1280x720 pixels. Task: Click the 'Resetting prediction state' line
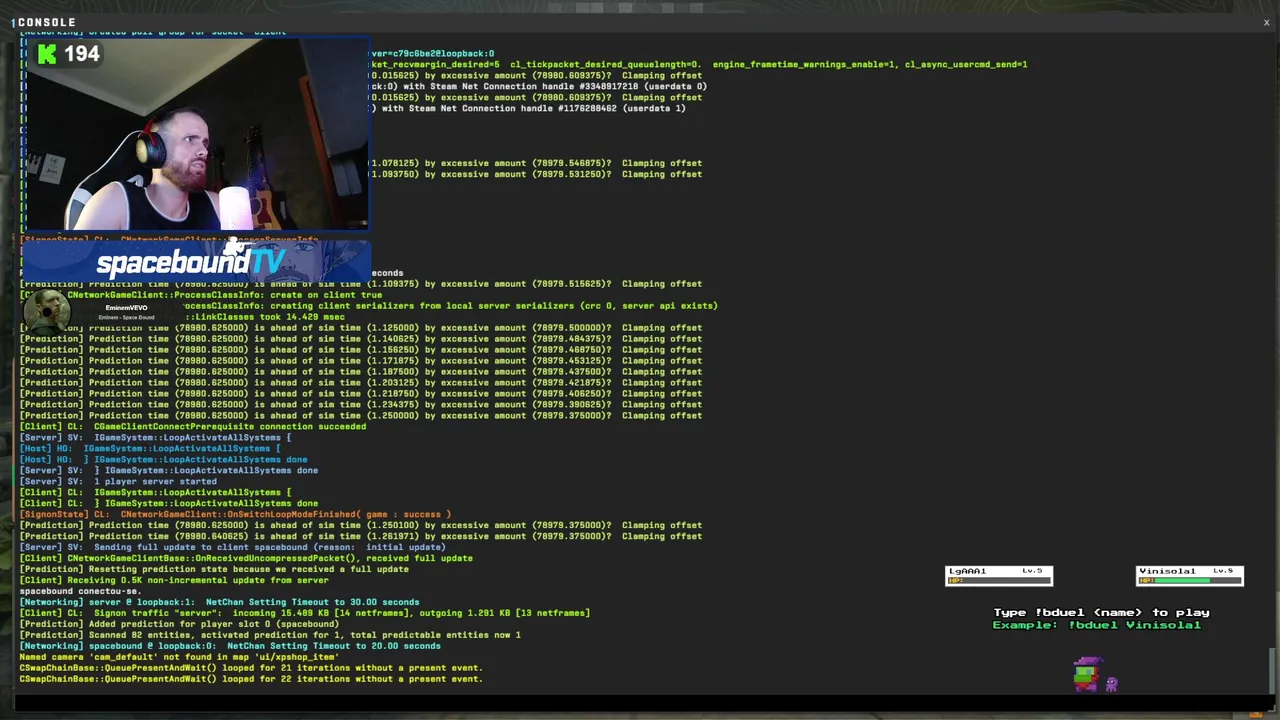coord(214,570)
